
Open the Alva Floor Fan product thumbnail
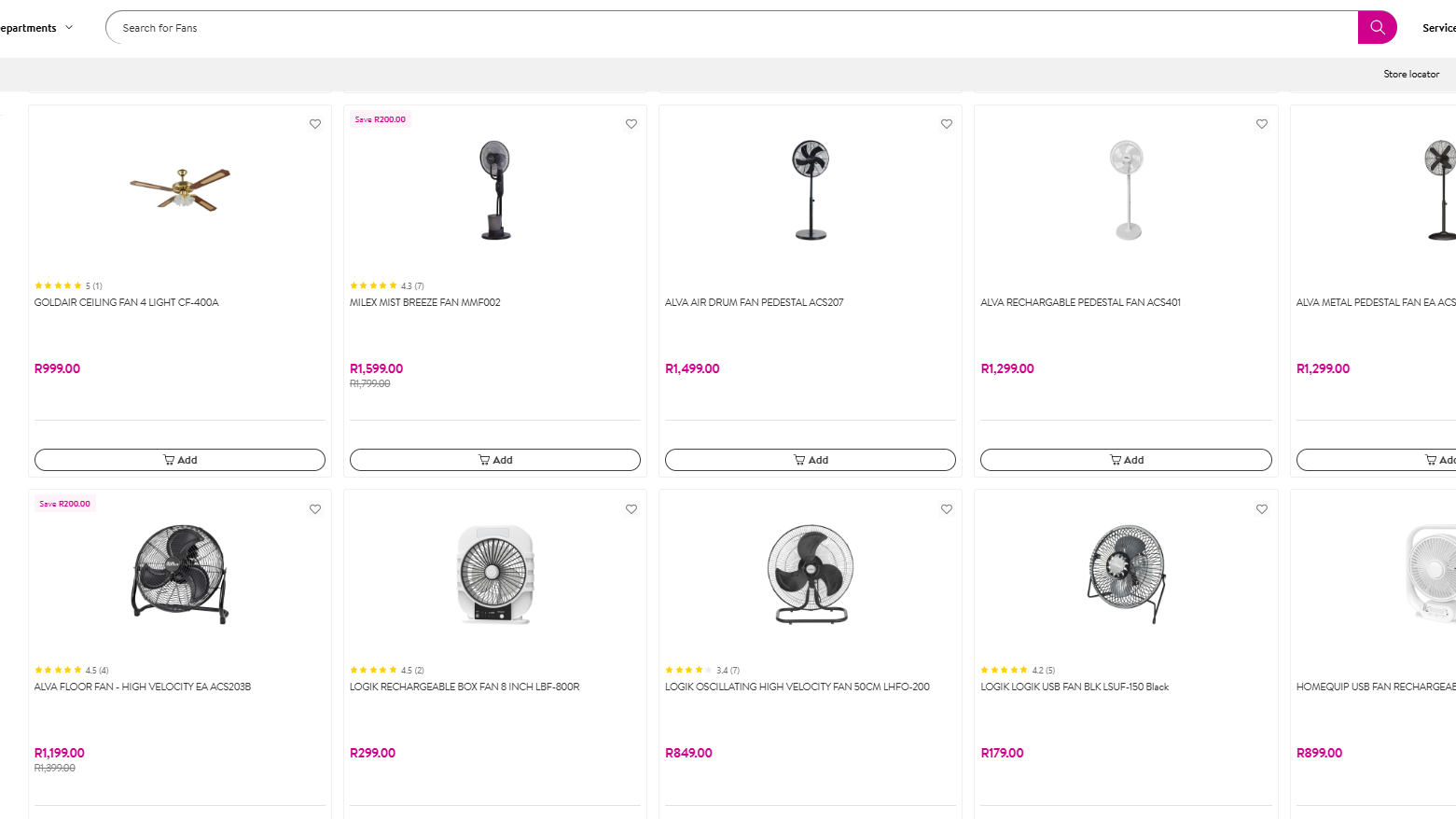[180, 573]
